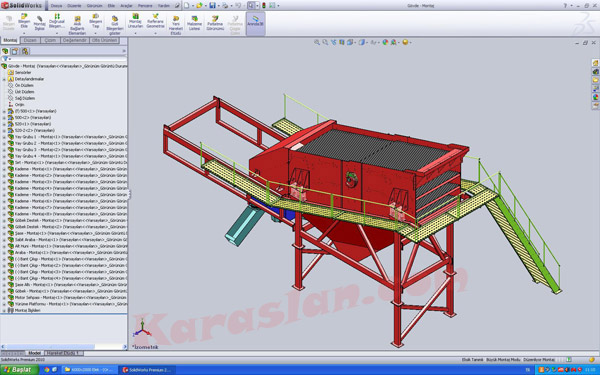Expand the Yay Grubu 1 tree node

click(4, 137)
